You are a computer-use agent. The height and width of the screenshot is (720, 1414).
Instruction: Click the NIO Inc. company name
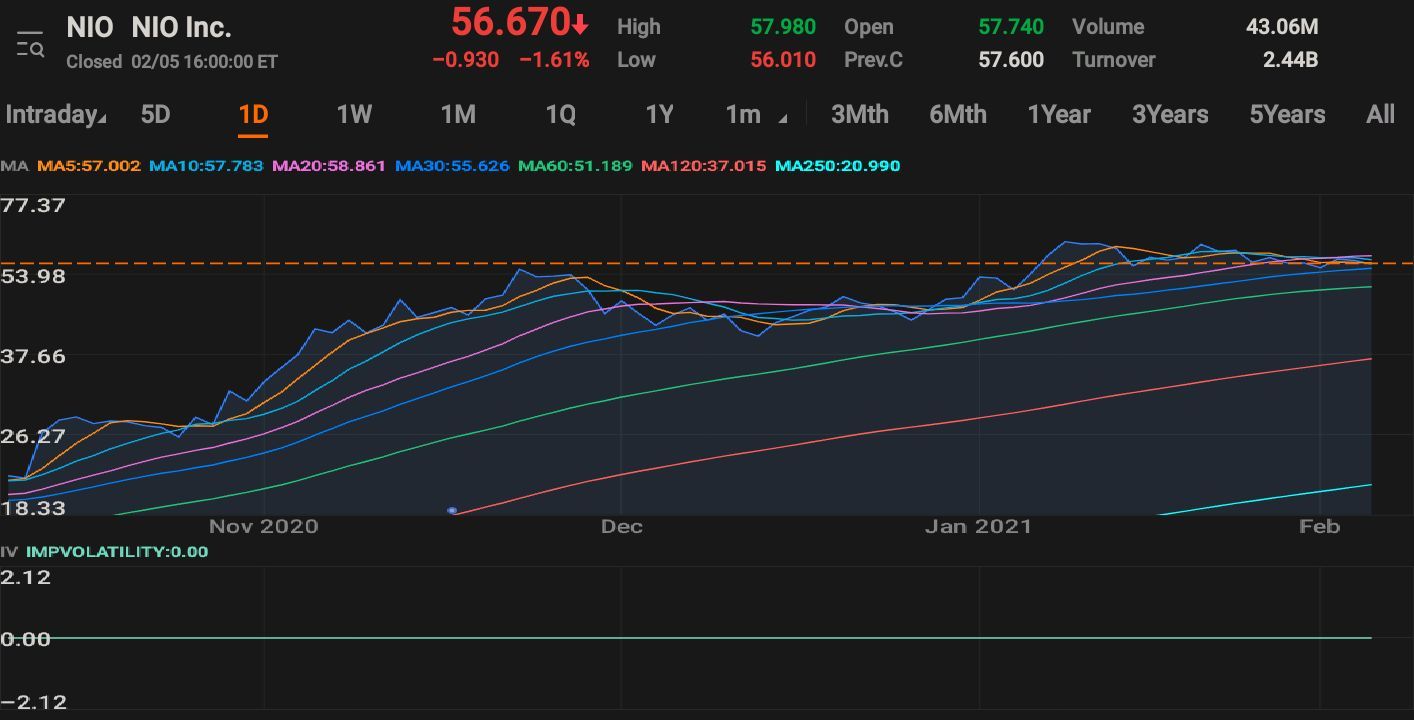pyautogui.click(x=181, y=27)
